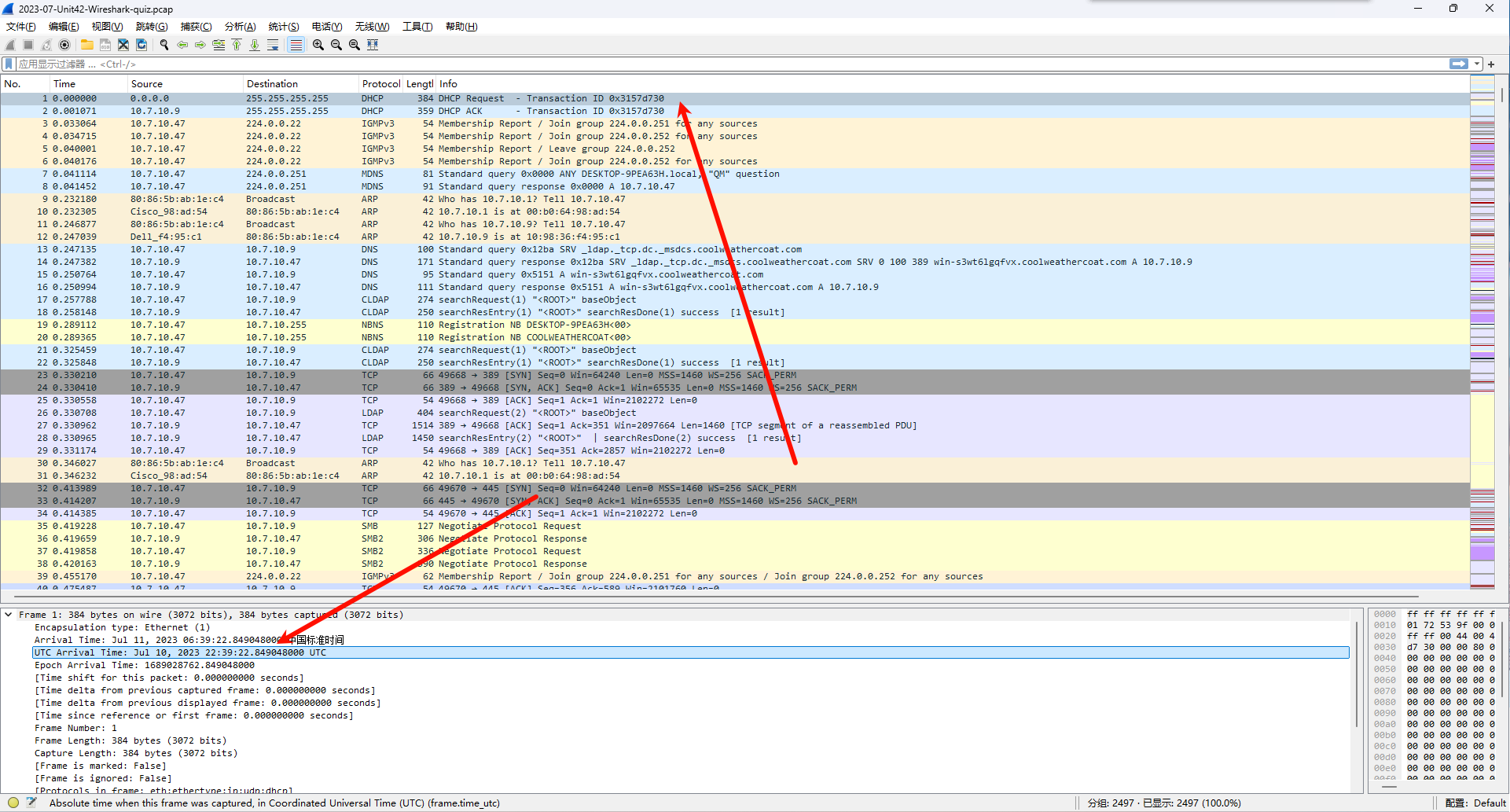
Task: Collapse the Frame 1 details tree
Action: click(9, 615)
